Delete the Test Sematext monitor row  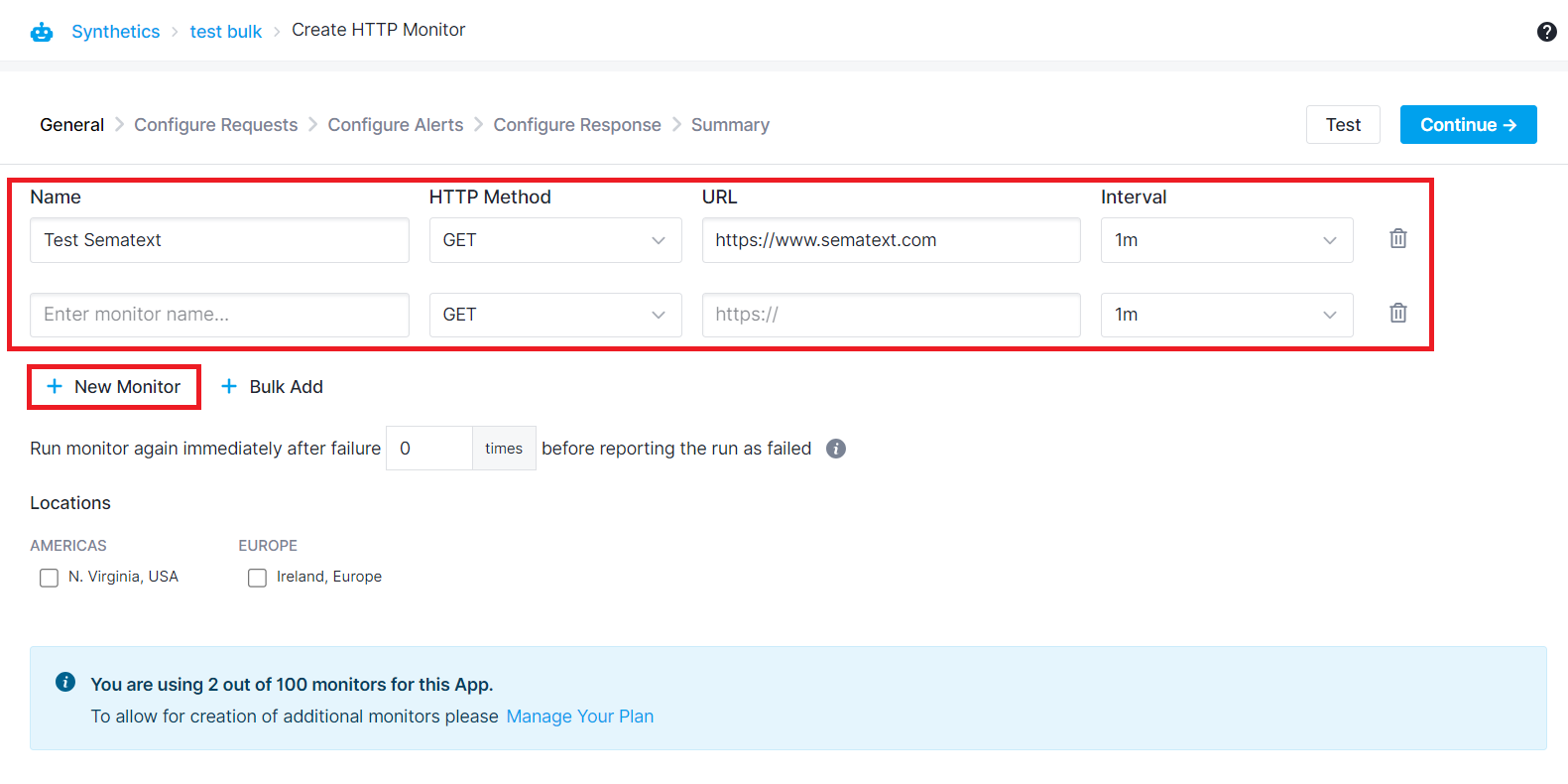tap(1397, 238)
